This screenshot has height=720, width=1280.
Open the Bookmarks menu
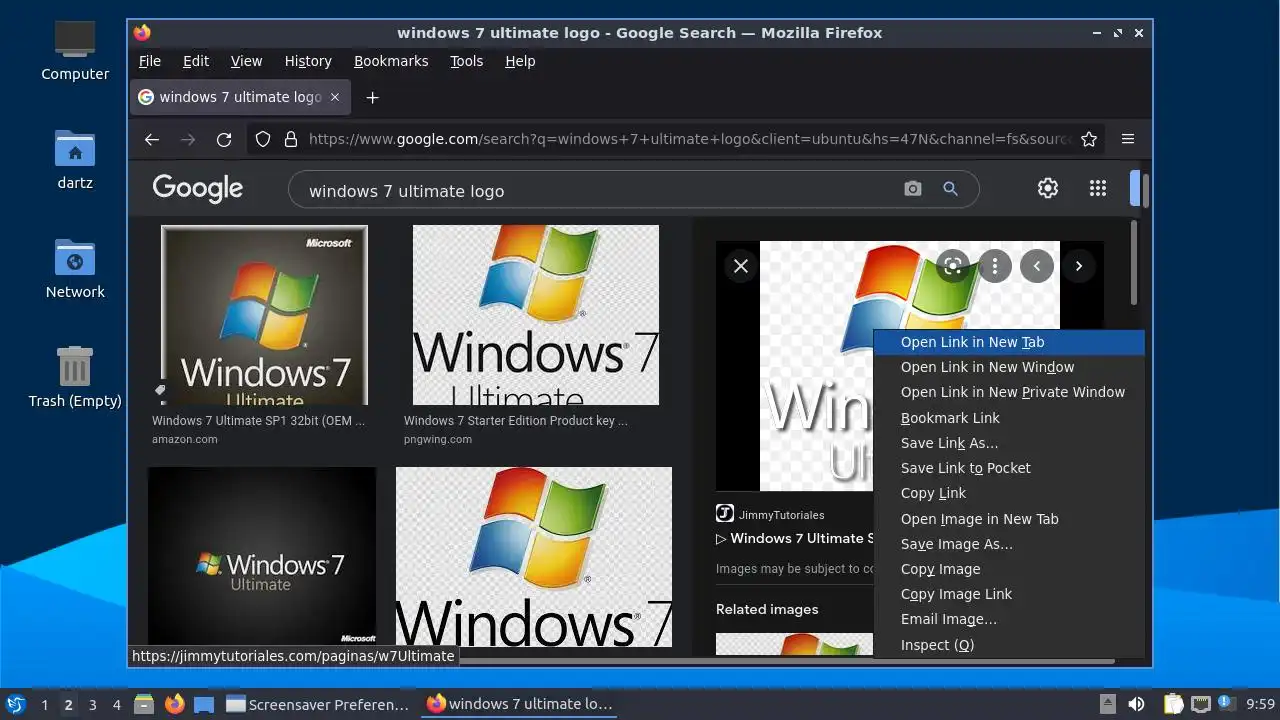(391, 61)
